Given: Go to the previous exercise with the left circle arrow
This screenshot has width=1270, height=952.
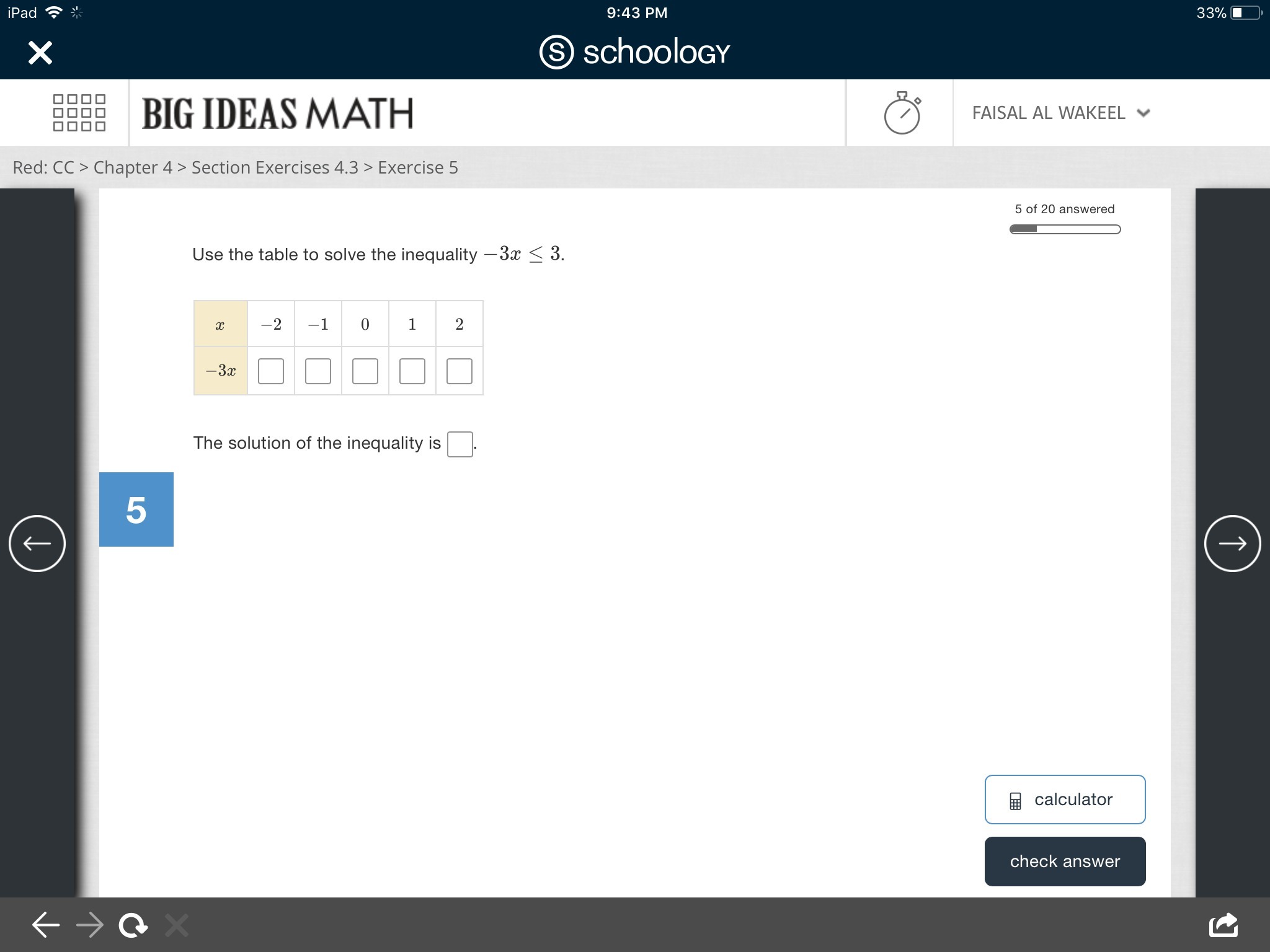Looking at the screenshot, I should [x=37, y=544].
